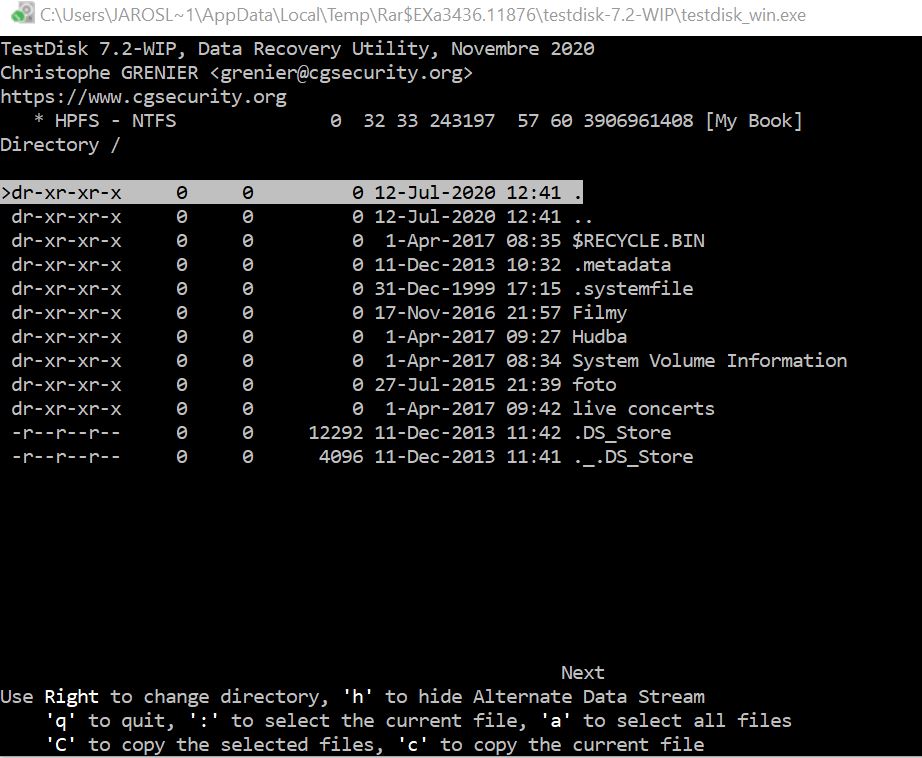Click the https://www.cgsecurity.org URL

click(x=143, y=97)
